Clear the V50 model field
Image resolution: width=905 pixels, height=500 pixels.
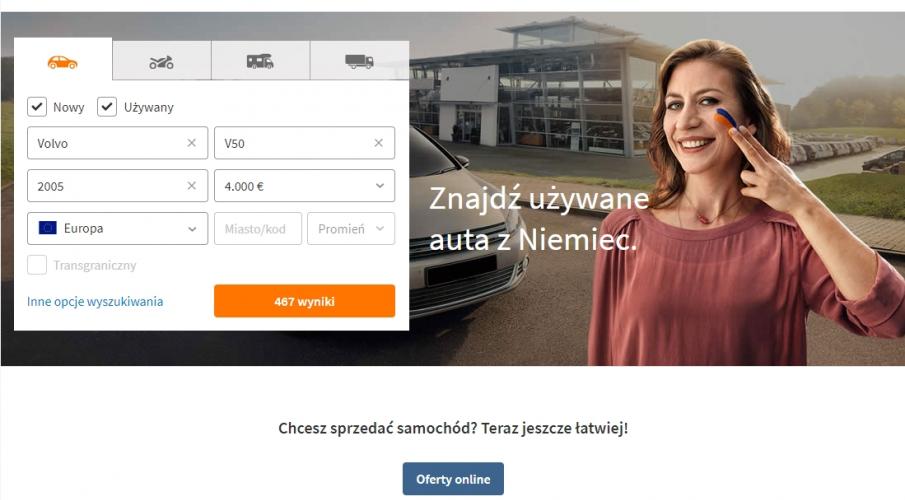coord(379,143)
